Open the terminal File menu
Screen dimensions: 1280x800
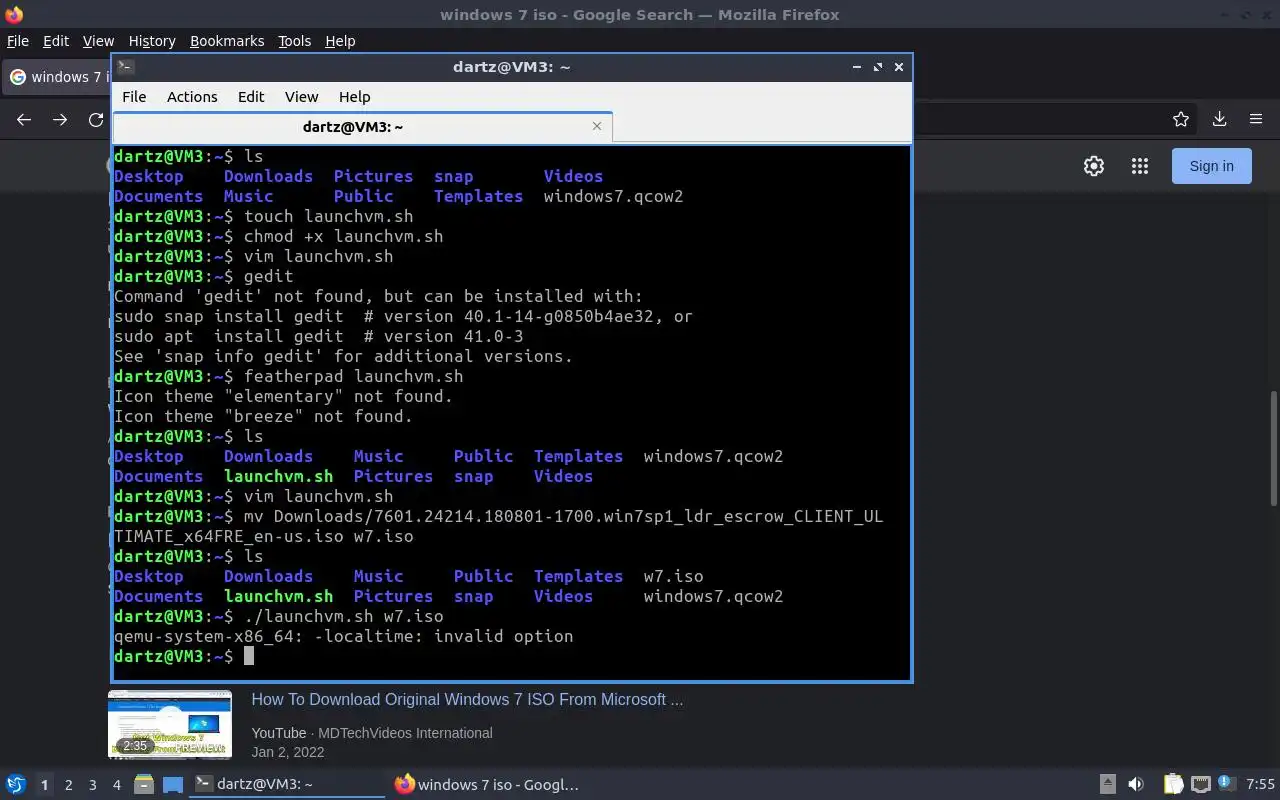(134, 97)
